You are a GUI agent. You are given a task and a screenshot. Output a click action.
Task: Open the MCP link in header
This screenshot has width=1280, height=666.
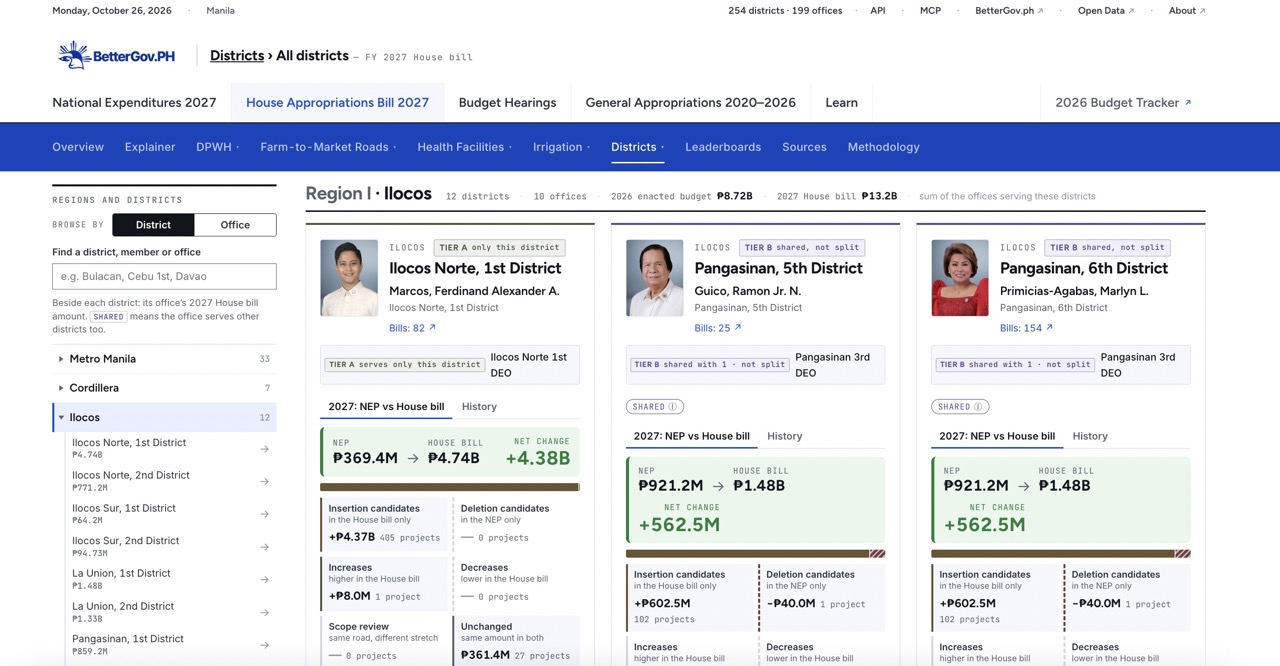coord(930,11)
